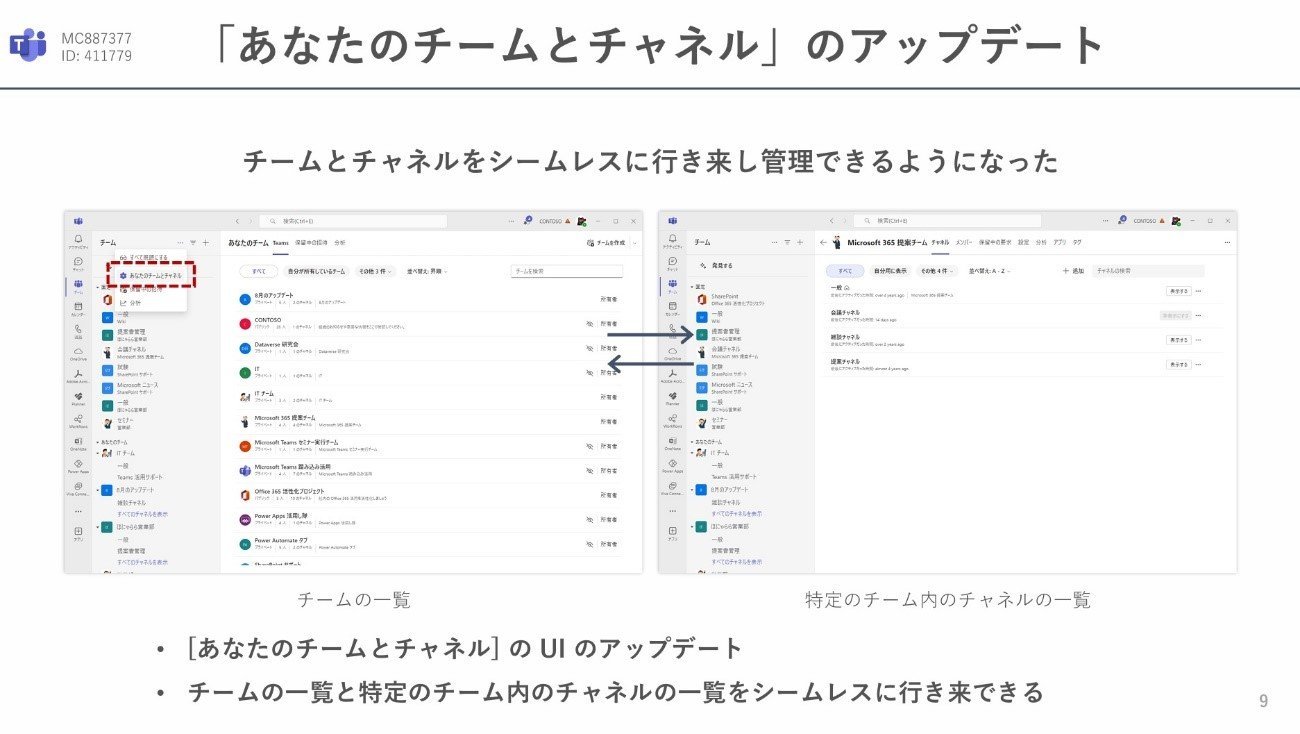
Task: Click profile avatar in channel list window title bar
Action: tap(1175, 220)
